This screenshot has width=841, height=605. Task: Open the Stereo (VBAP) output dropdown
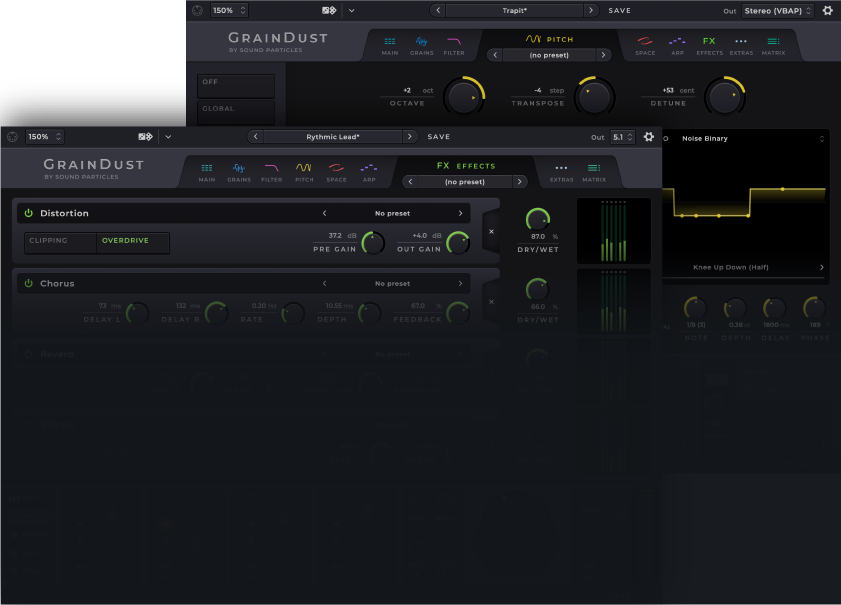point(779,11)
